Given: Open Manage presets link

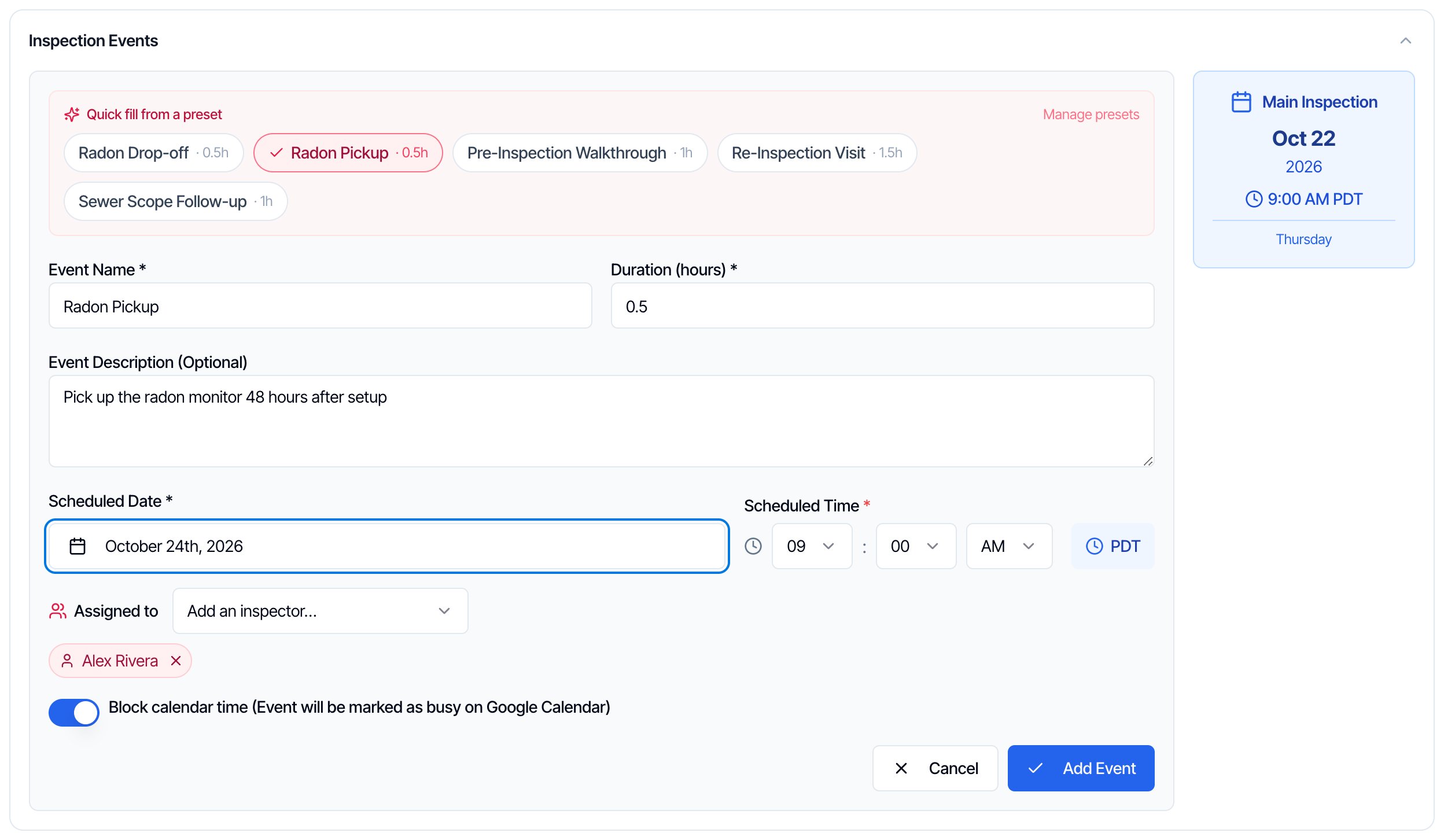Looking at the screenshot, I should pyautogui.click(x=1091, y=114).
